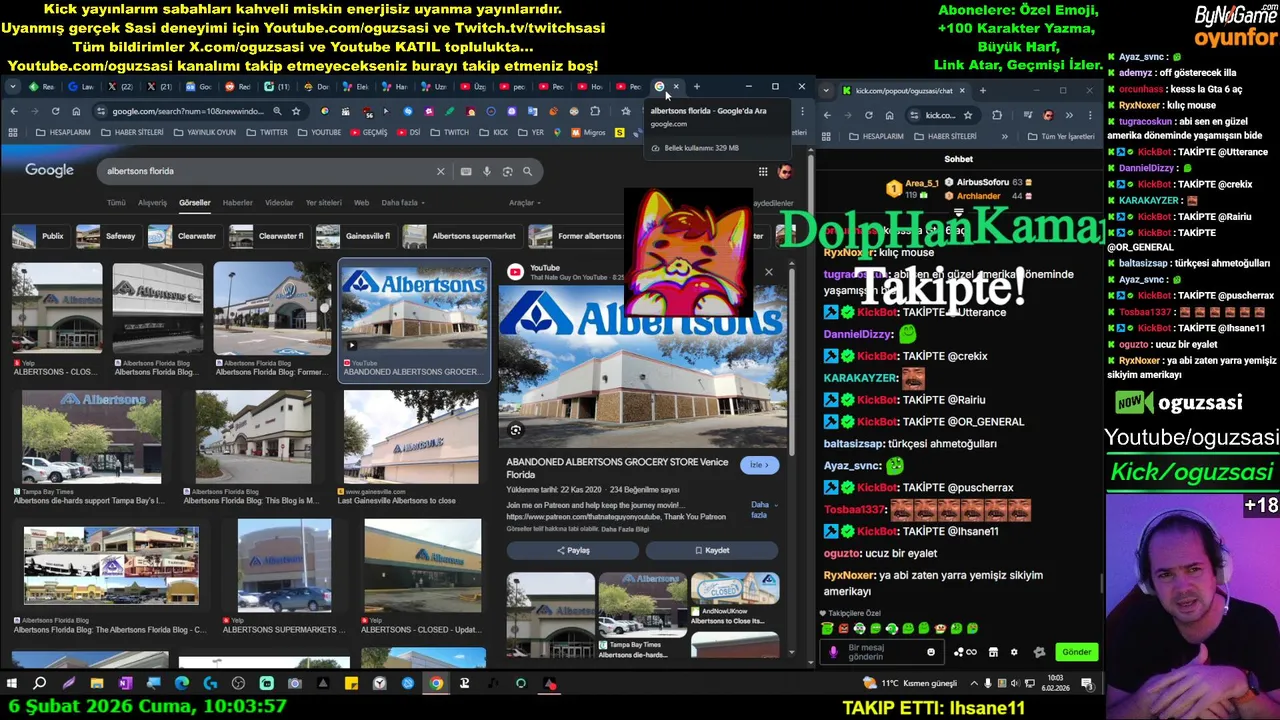Screen dimensions: 1280x720
Task: Switch to Tümü results tab
Action: 116,203
